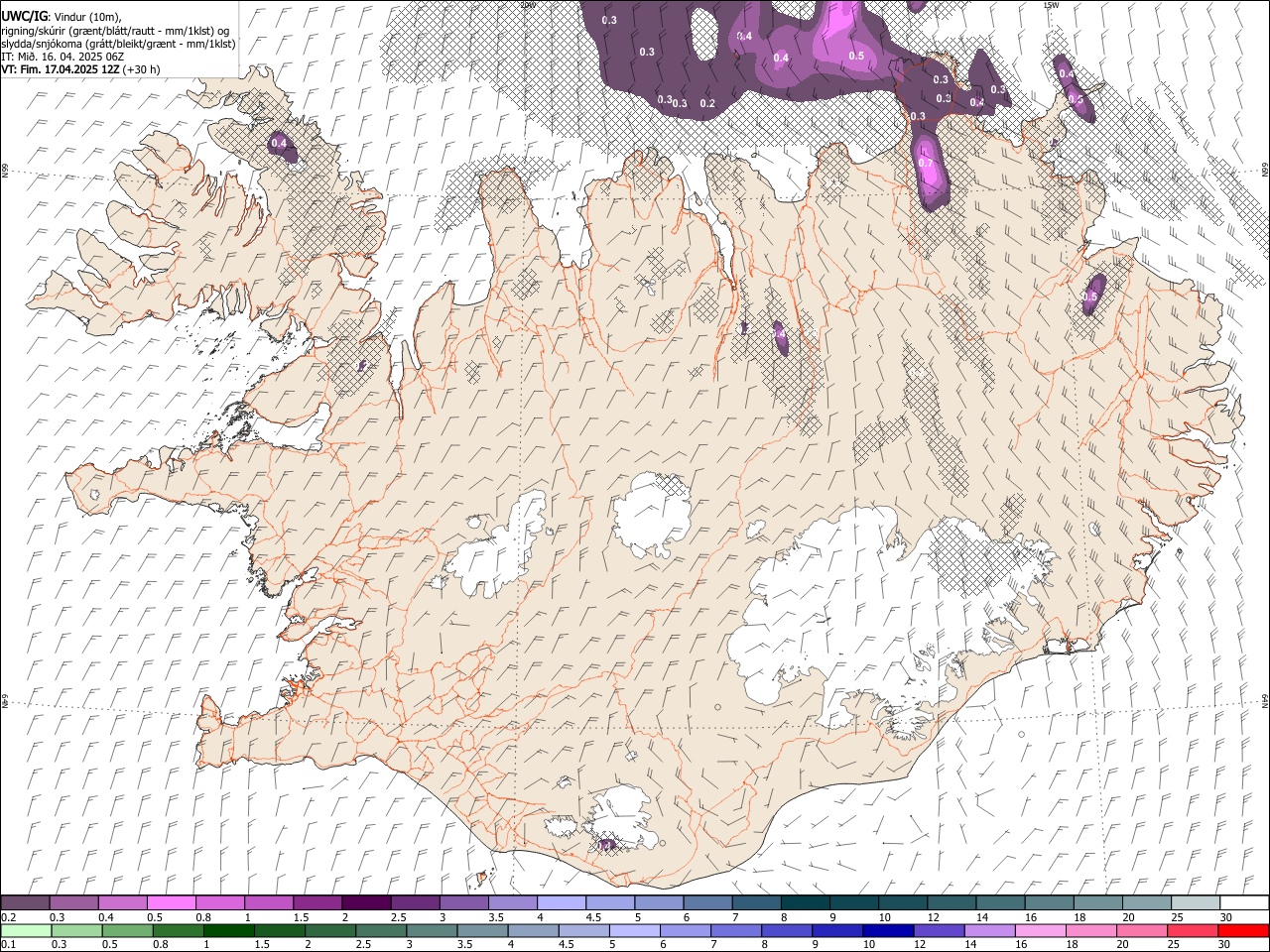Click the pale green swatch after 0.1, bottom legend
This screenshot has width=1270, height=952.
(x=26, y=931)
